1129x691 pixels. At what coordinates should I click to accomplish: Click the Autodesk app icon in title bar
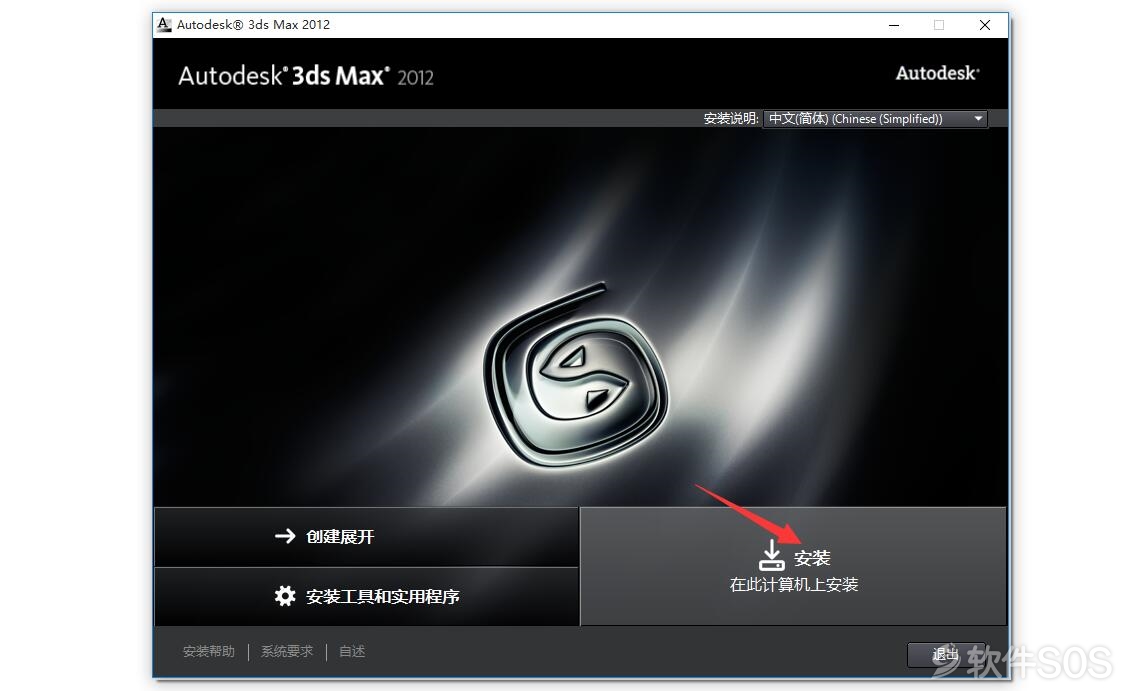tap(164, 24)
